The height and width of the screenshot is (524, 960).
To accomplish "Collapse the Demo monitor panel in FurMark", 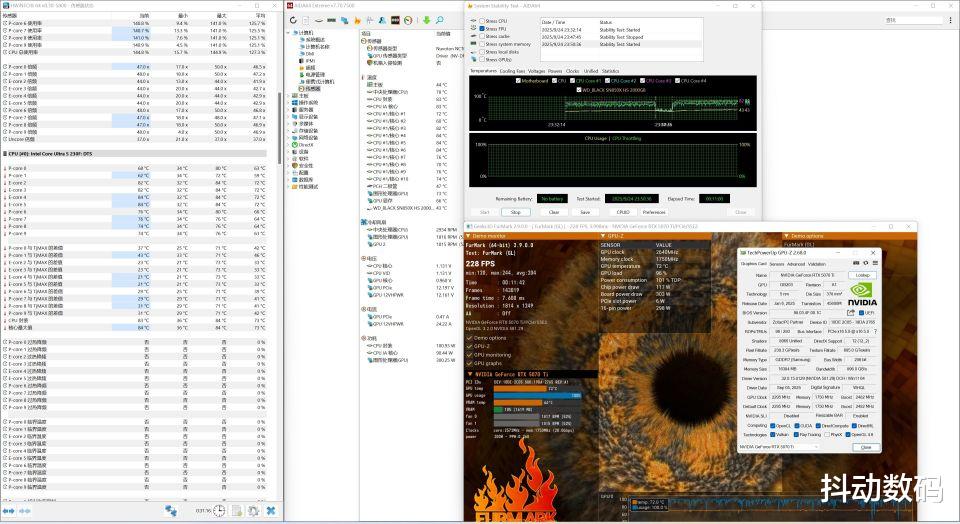I will 470,236.
